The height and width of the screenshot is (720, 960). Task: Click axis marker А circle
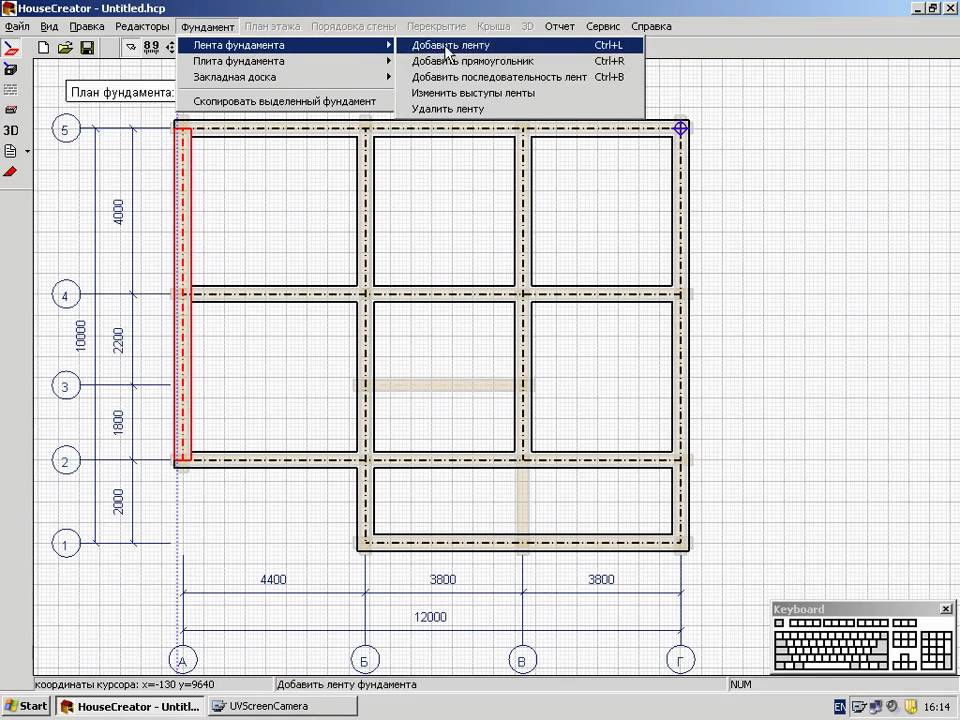(182, 660)
